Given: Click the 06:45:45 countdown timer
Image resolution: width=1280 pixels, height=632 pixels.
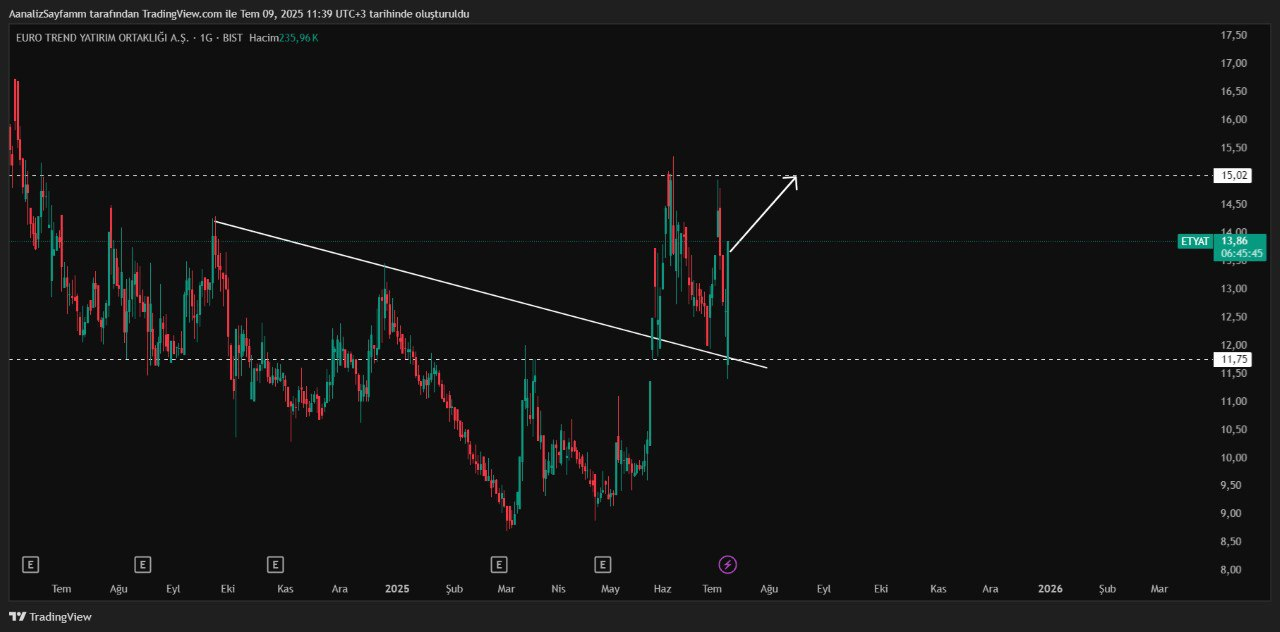Looking at the screenshot, I should [x=1239, y=254].
